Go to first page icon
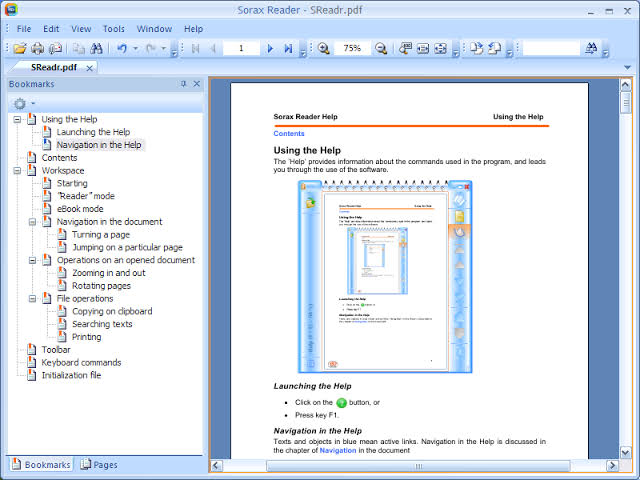This screenshot has height=480, width=640. point(196,49)
